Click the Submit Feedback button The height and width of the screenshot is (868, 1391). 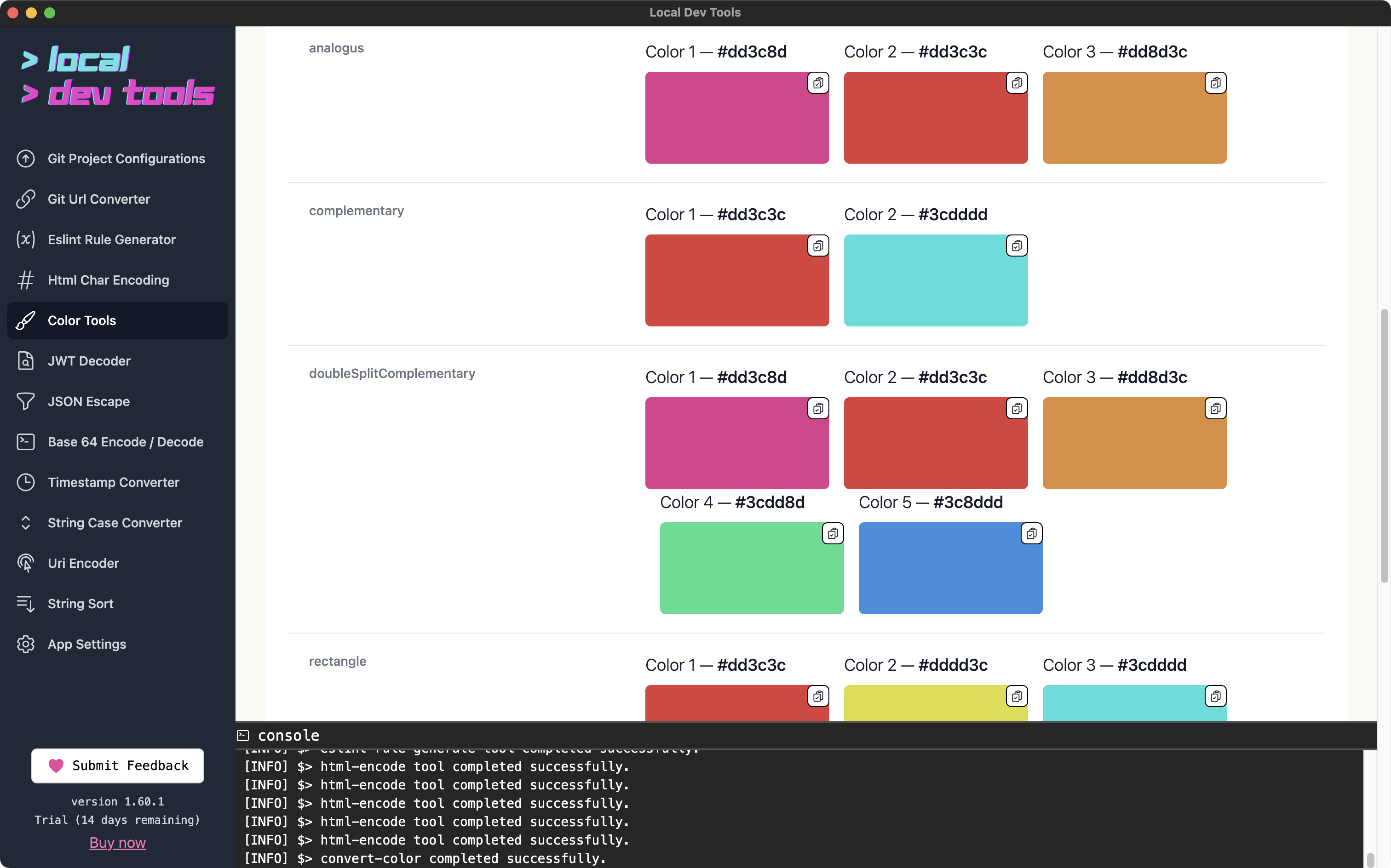tap(118, 765)
